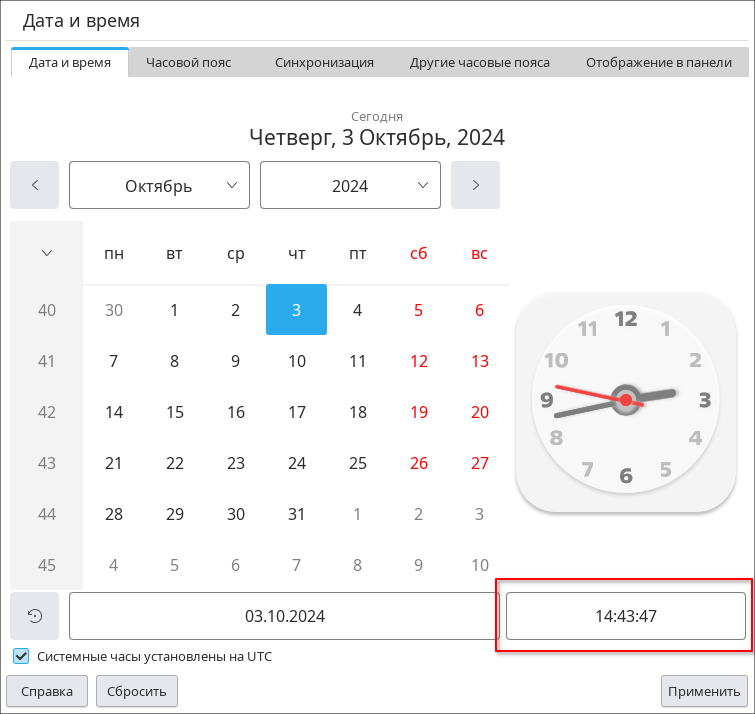The height and width of the screenshot is (714, 755).
Task: Select October 17 in the calendar
Action: [296, 412]
